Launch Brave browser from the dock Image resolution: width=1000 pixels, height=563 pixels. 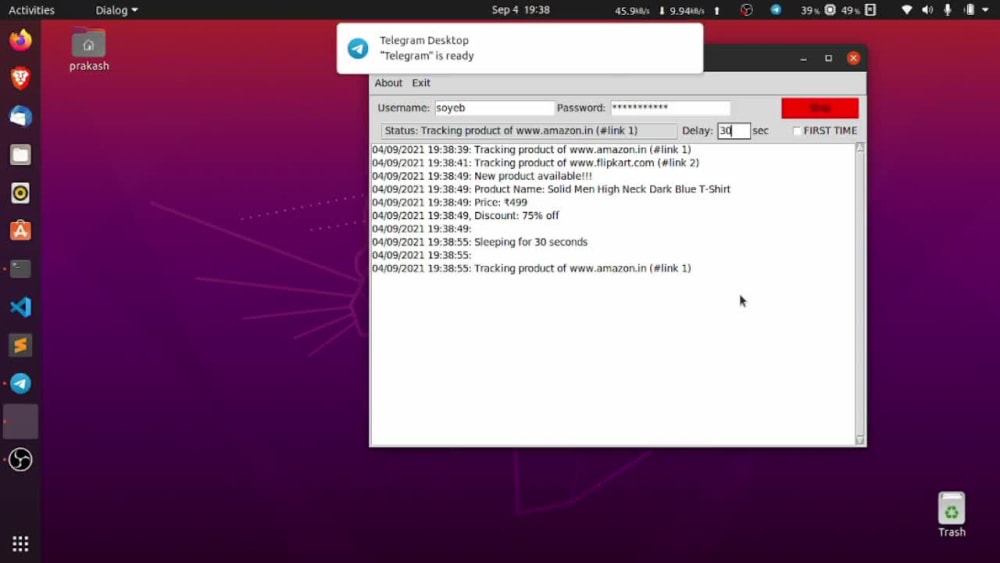pos(20,78)
